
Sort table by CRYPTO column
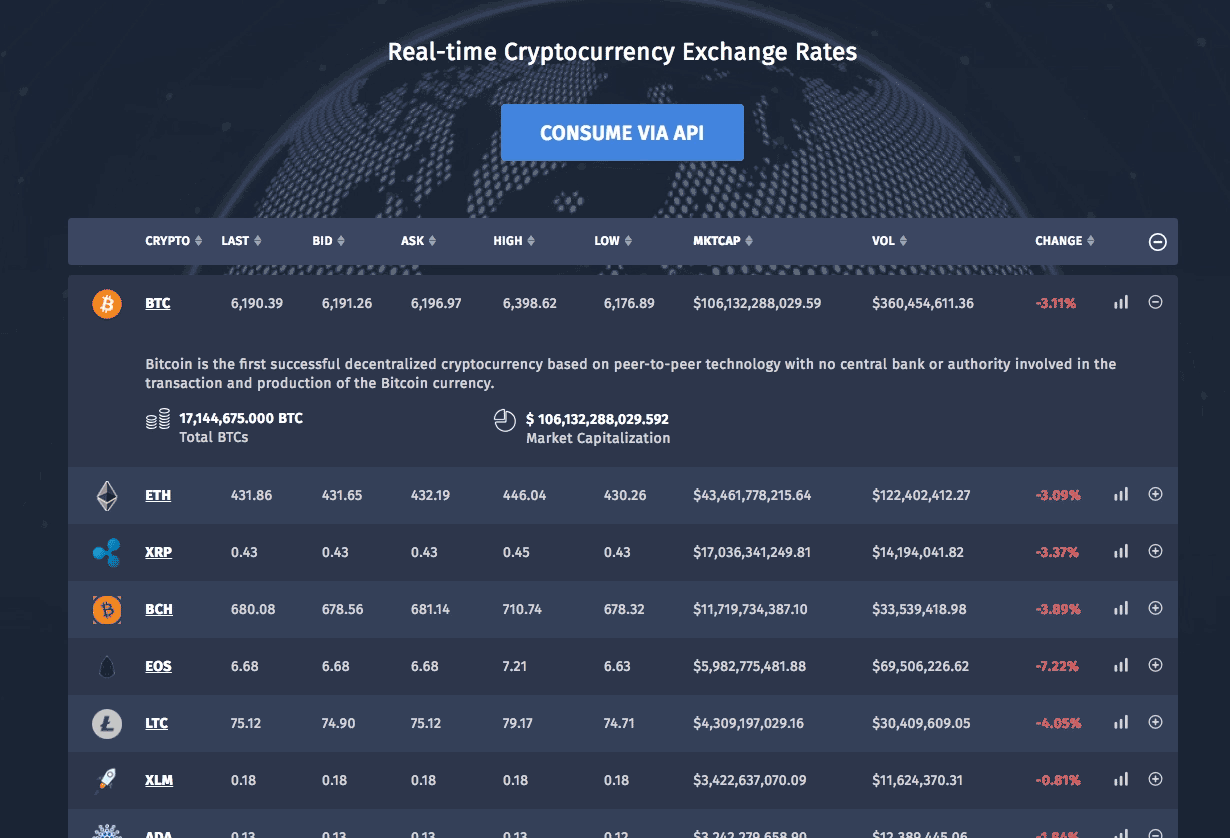point(174,241)
